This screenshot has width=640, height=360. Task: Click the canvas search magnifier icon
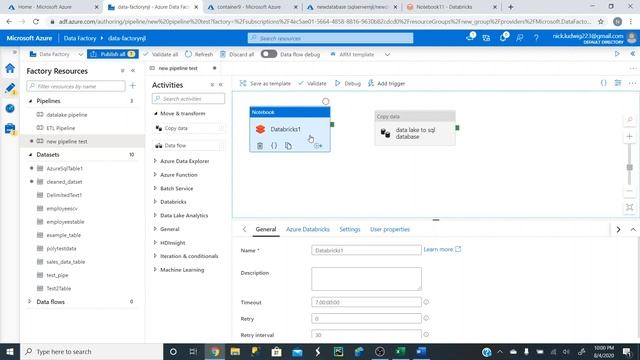pyautogui.click(x=629, y=120)
